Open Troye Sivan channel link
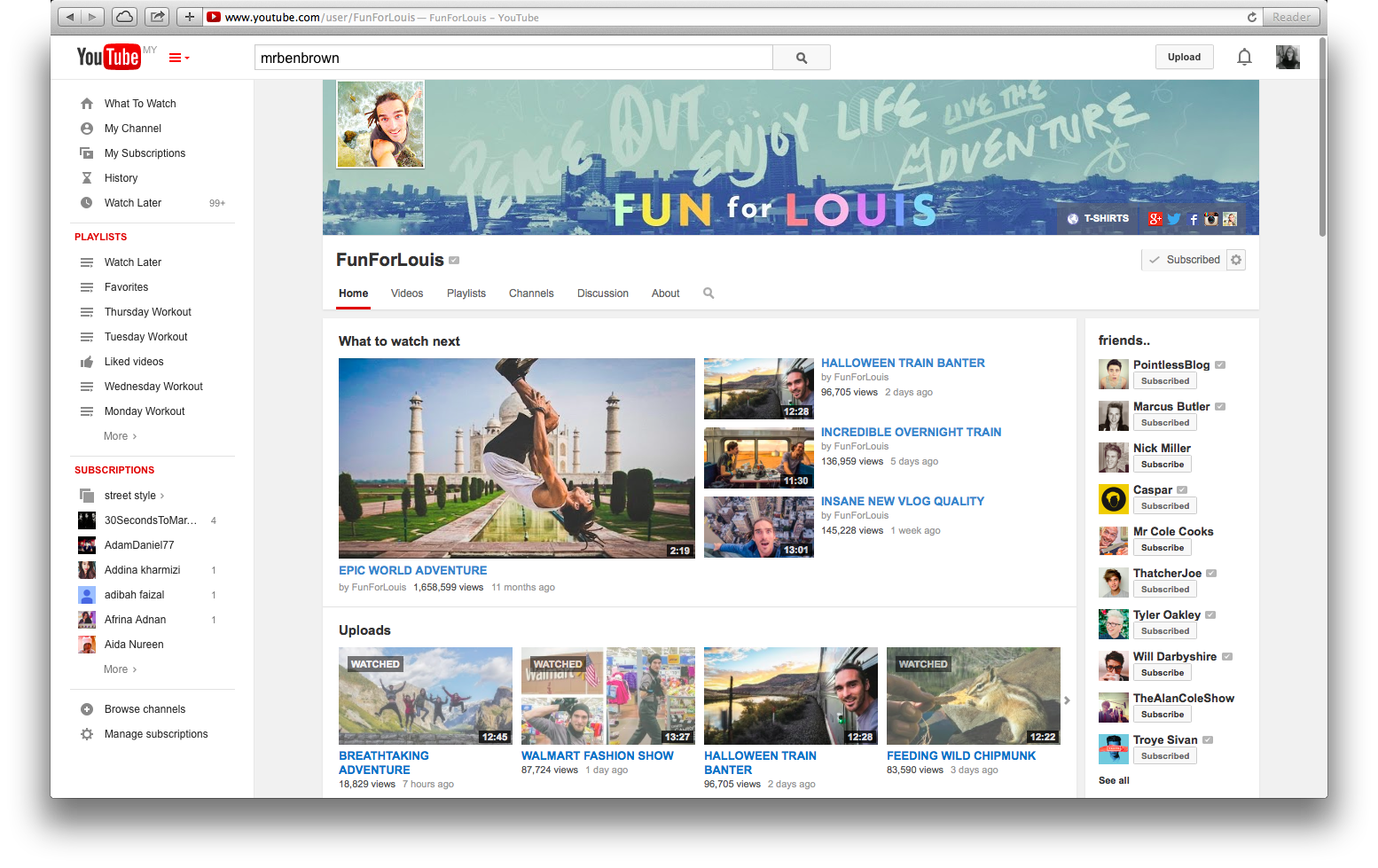 (1165, 740)
